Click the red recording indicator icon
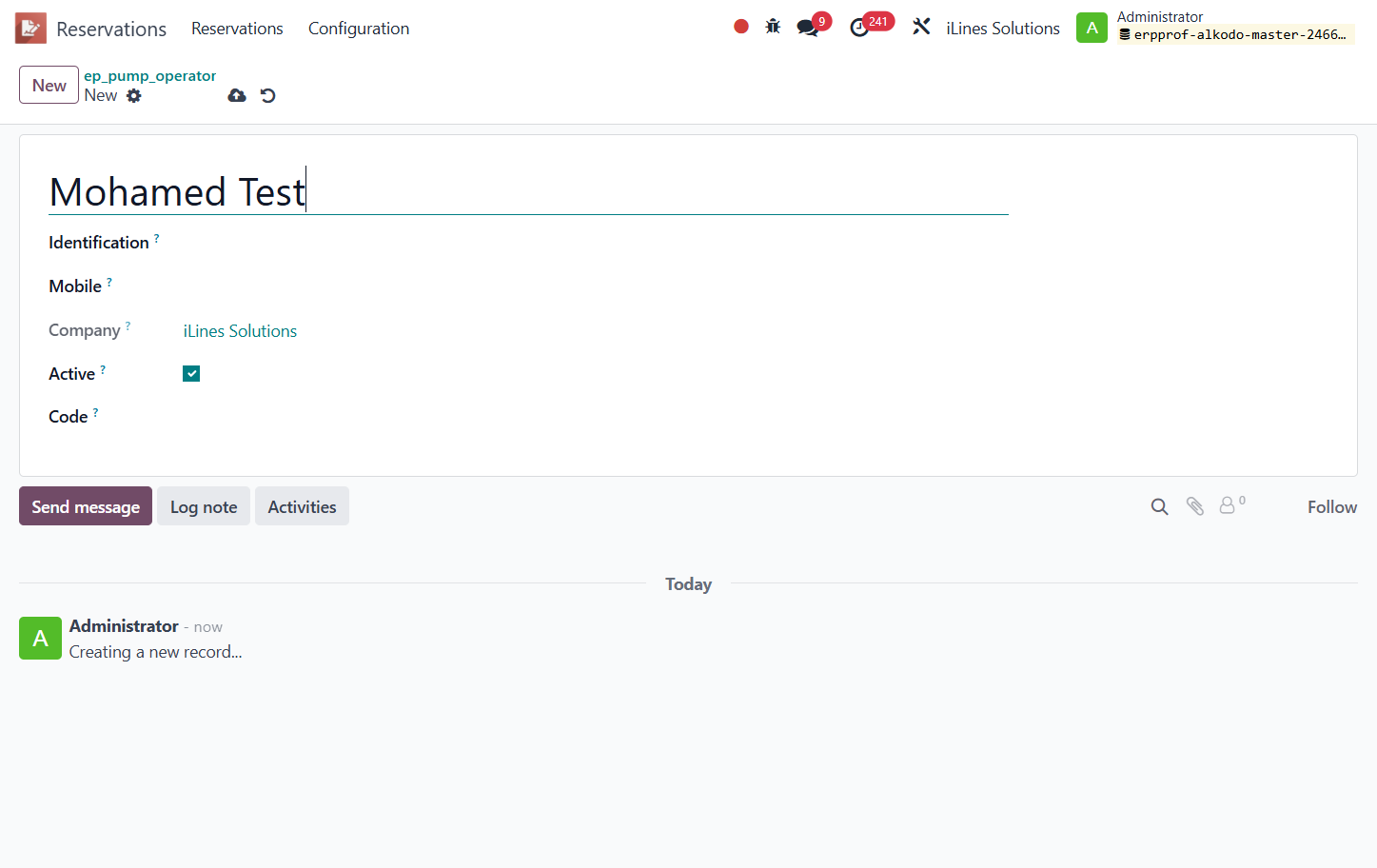This screenshot has height=868, width=1377. 741,27
